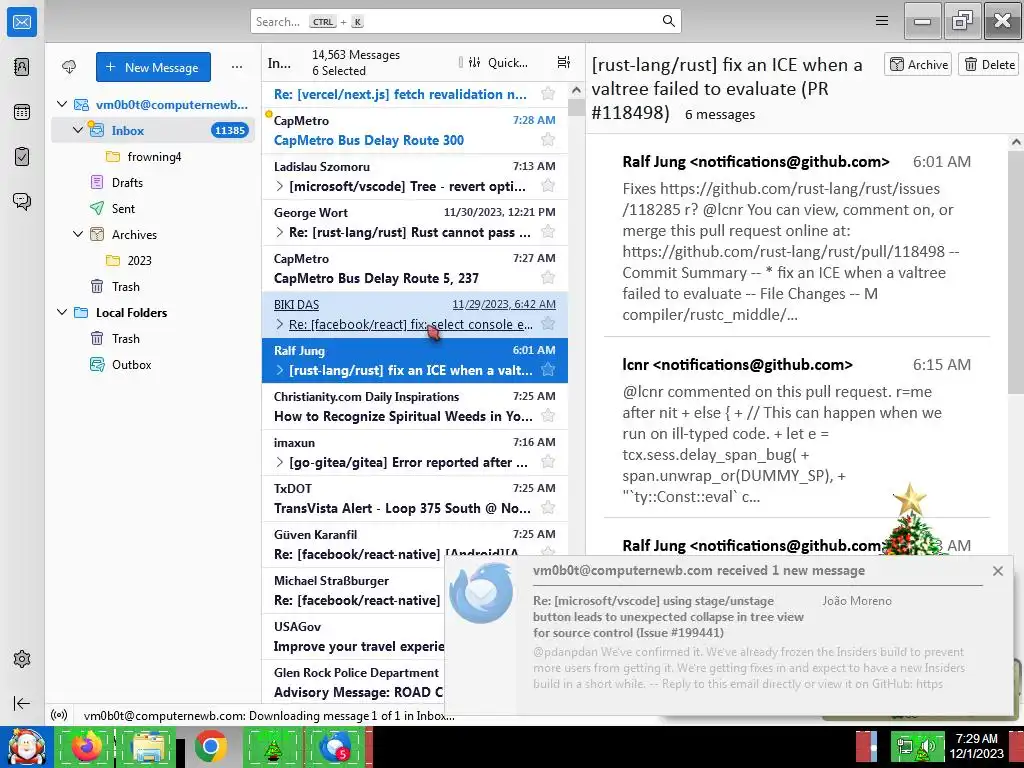The image size is (1024, 768).
Task: Click in the Search field
Action: [x=466, y=21]
